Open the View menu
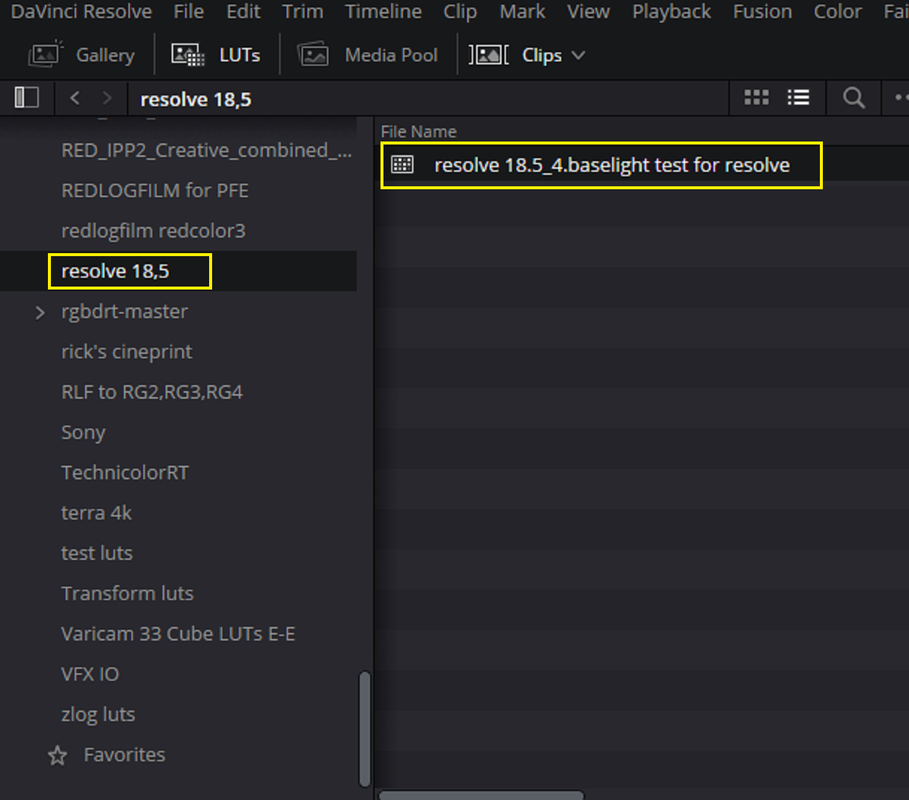Image resolution: width=909 pixels, height=800 pixels. coord(588,12)
